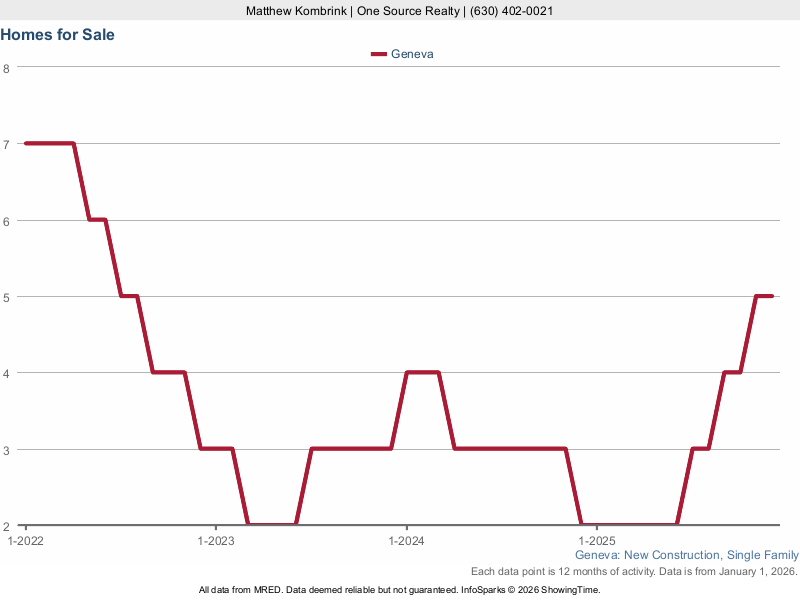Click the 12 months of activity note
The image size is (800, 600).
pyautogui.click(x=632, y=571)
